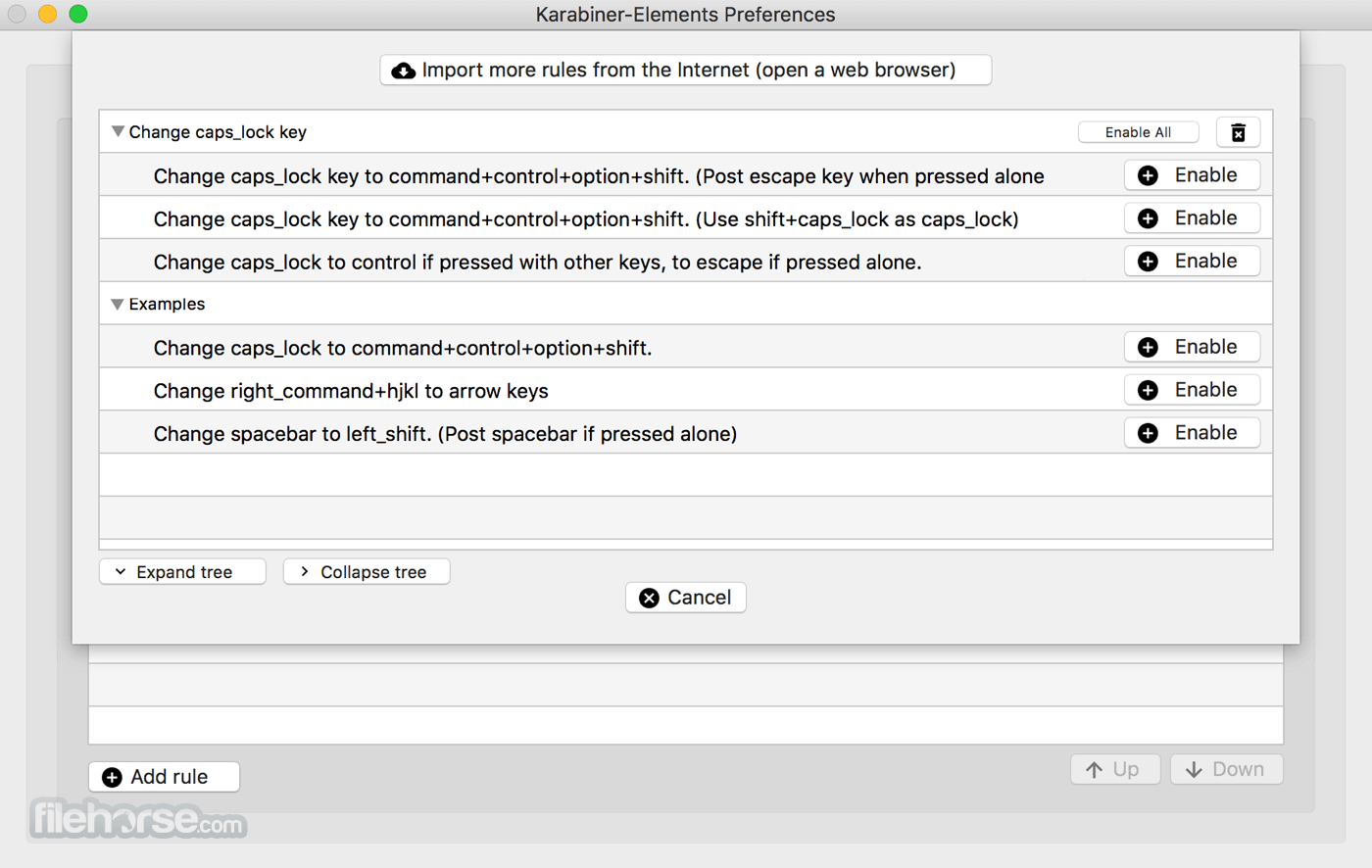Select 'Change caps_lock to control if pressed' text
Image resolution: width=1372 pixels, height=868 pixels.
click(537, 263)
